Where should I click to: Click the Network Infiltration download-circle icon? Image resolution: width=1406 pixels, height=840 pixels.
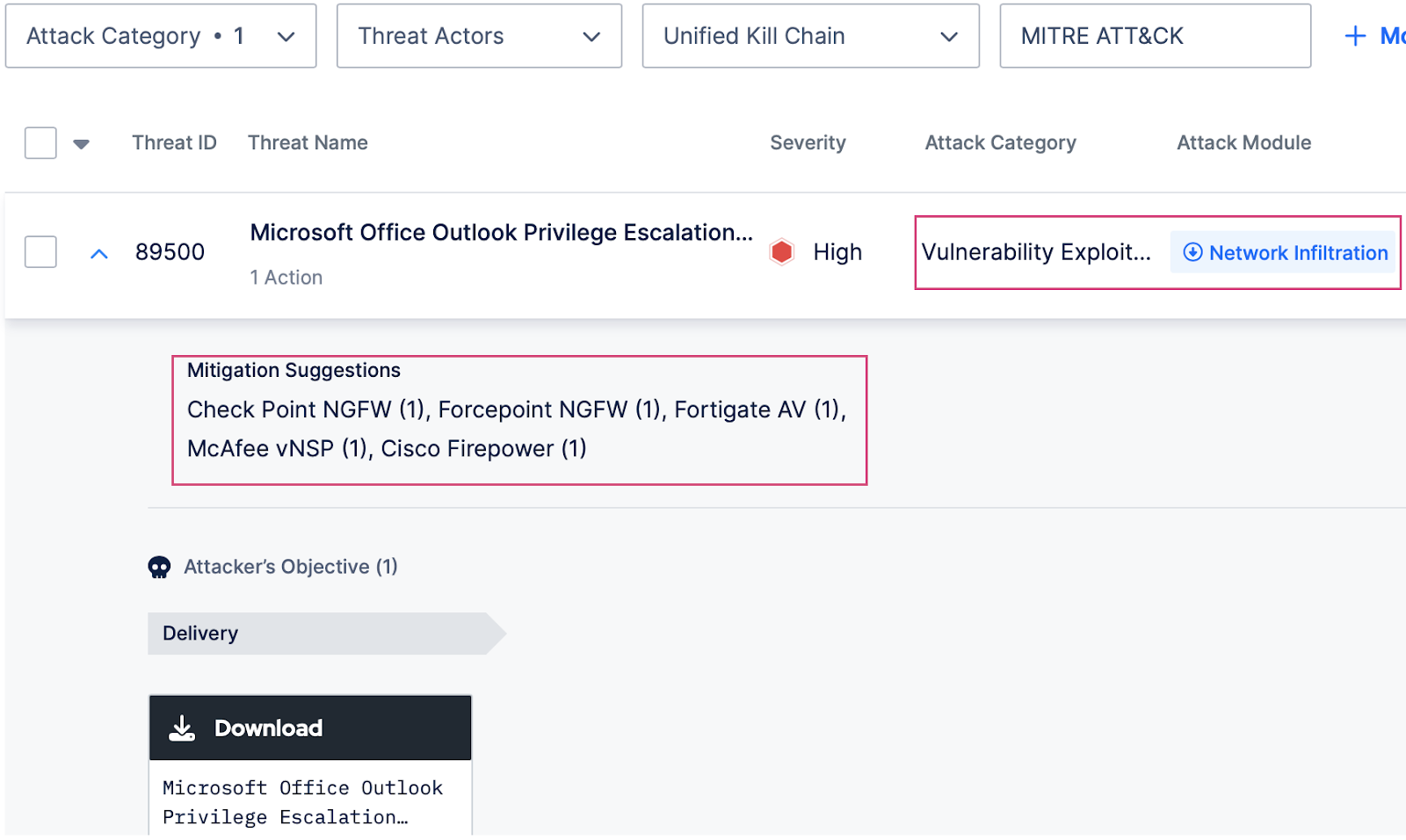[1192, 253]
